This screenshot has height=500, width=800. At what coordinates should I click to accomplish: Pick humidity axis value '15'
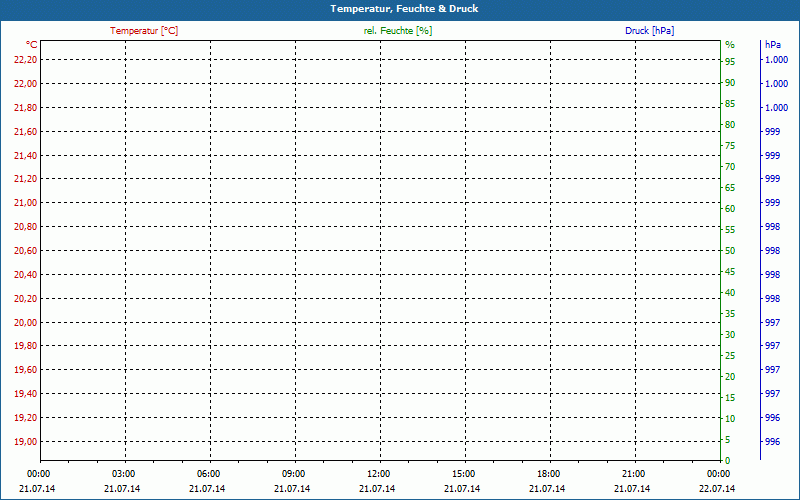(x=730, y=397)
